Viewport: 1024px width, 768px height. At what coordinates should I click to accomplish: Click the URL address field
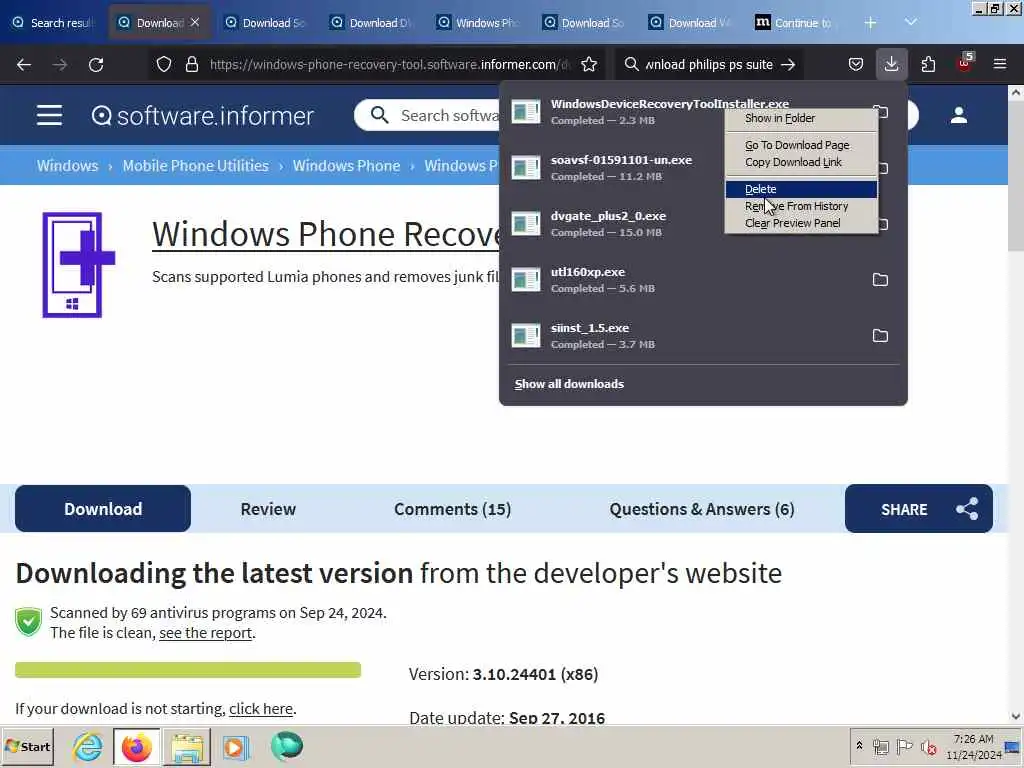point(389,65)
